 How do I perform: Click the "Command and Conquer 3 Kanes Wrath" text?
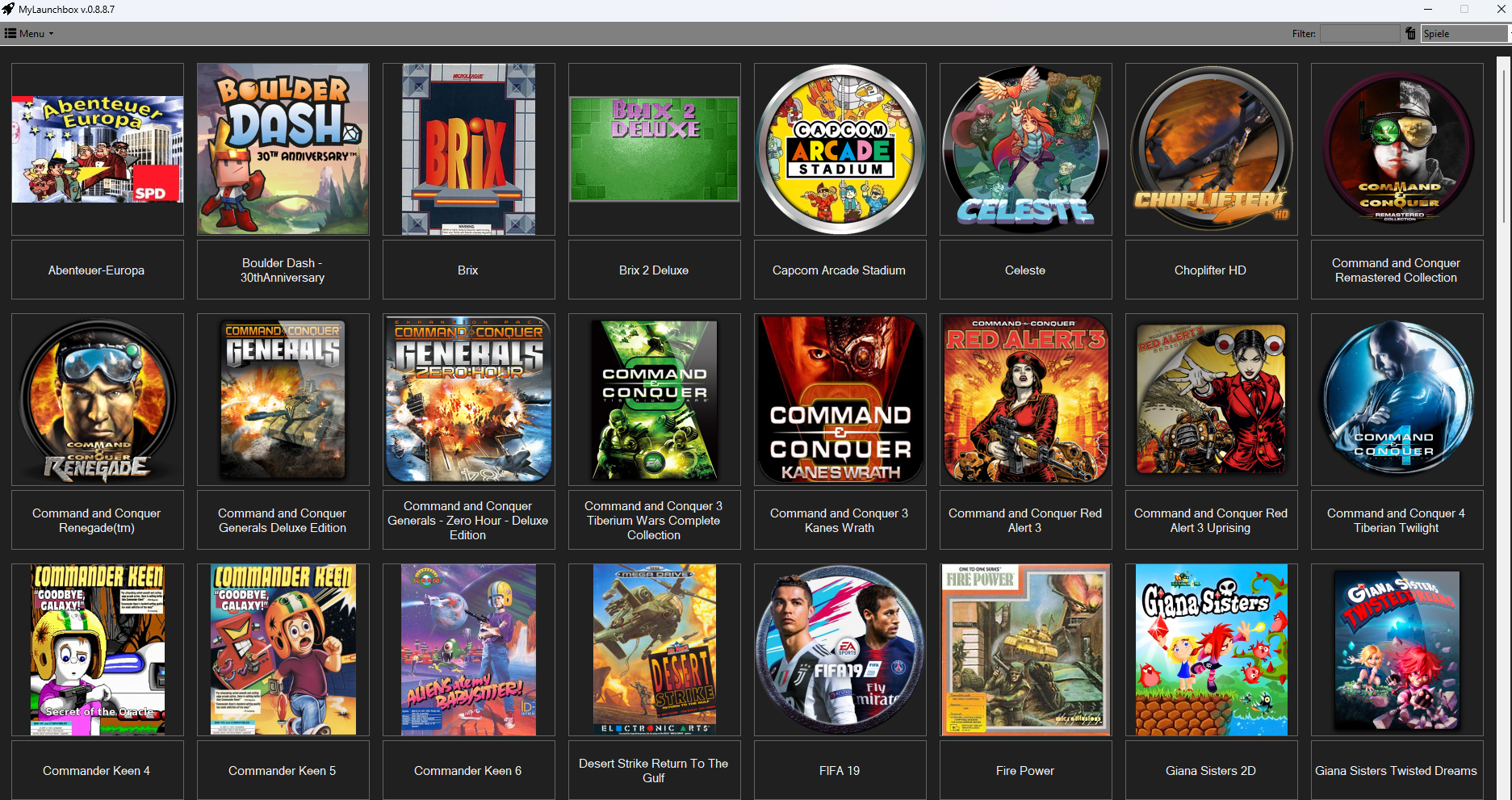840,521
